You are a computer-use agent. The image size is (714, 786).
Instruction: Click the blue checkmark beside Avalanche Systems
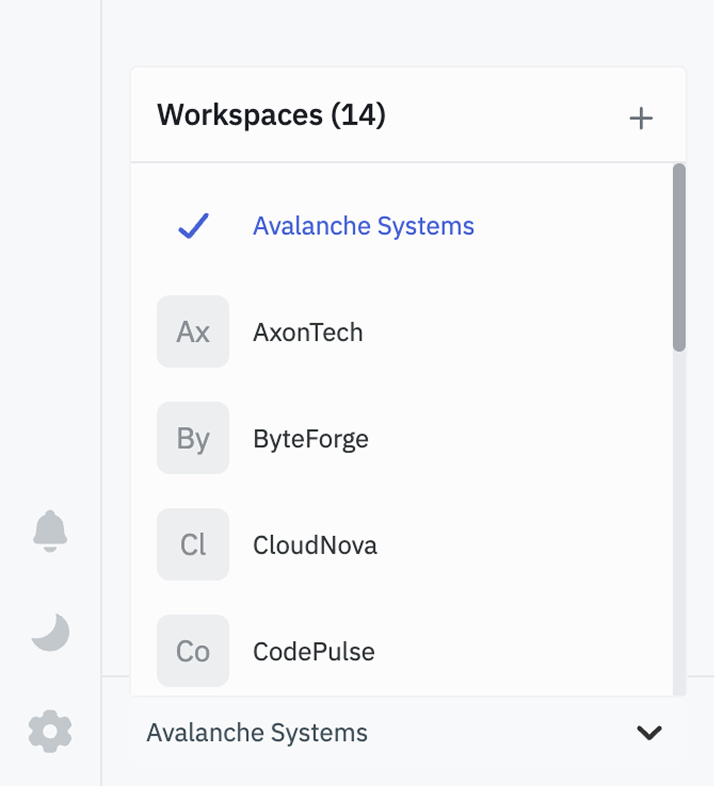192,226
